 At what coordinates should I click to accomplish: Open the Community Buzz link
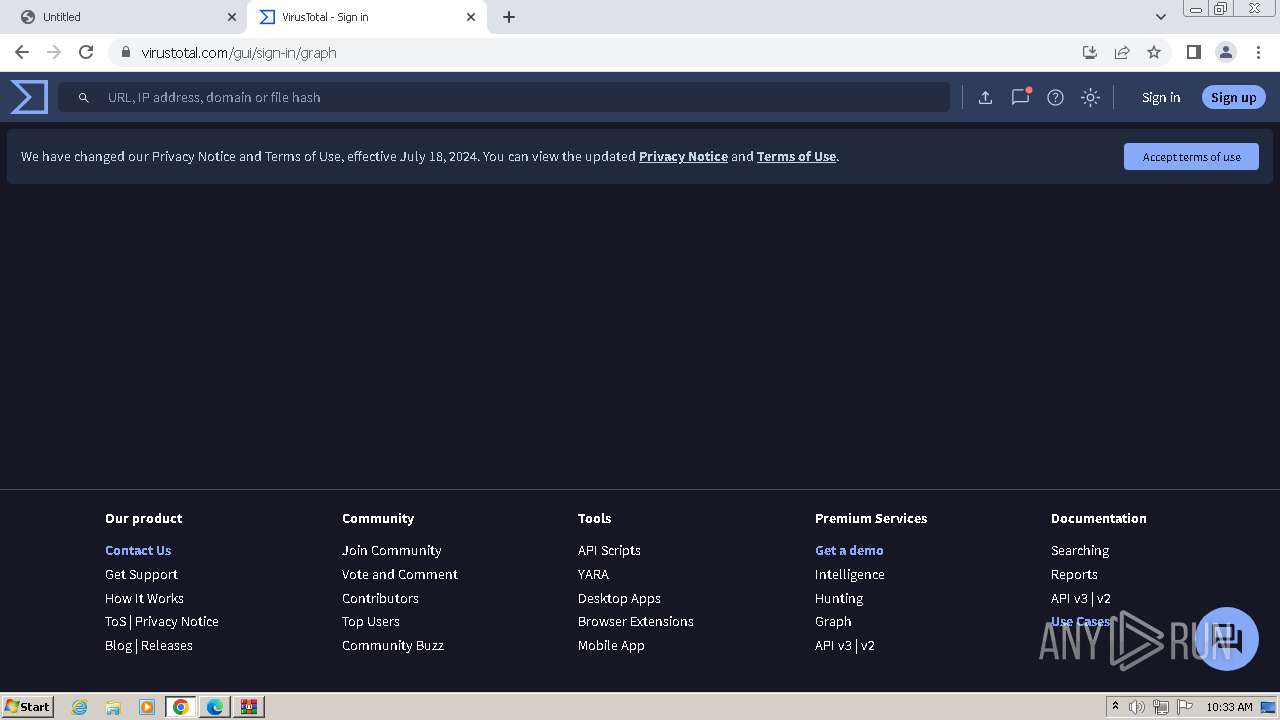(x=393, y=645)
